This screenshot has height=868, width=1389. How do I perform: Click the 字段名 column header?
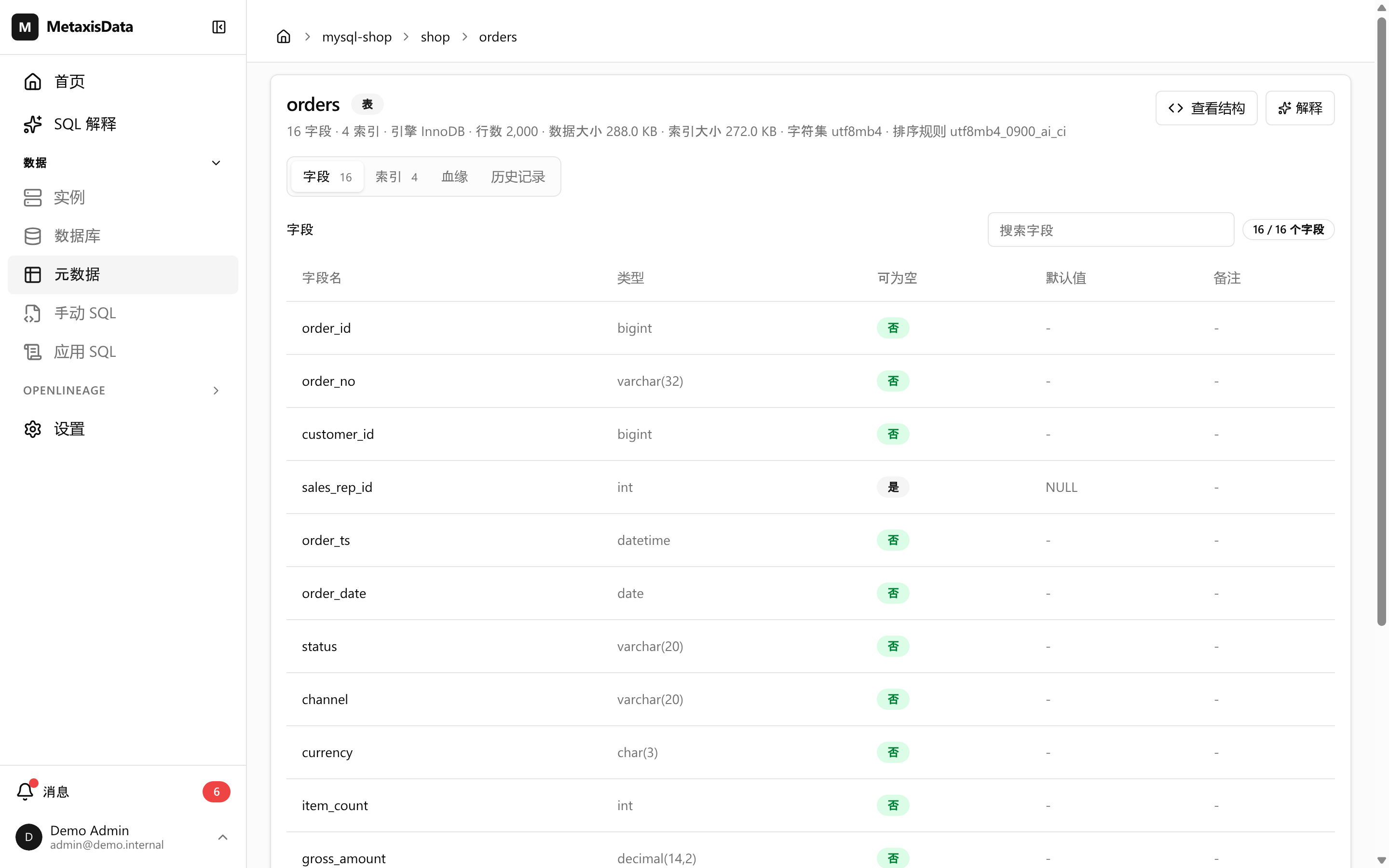[321, 278]
